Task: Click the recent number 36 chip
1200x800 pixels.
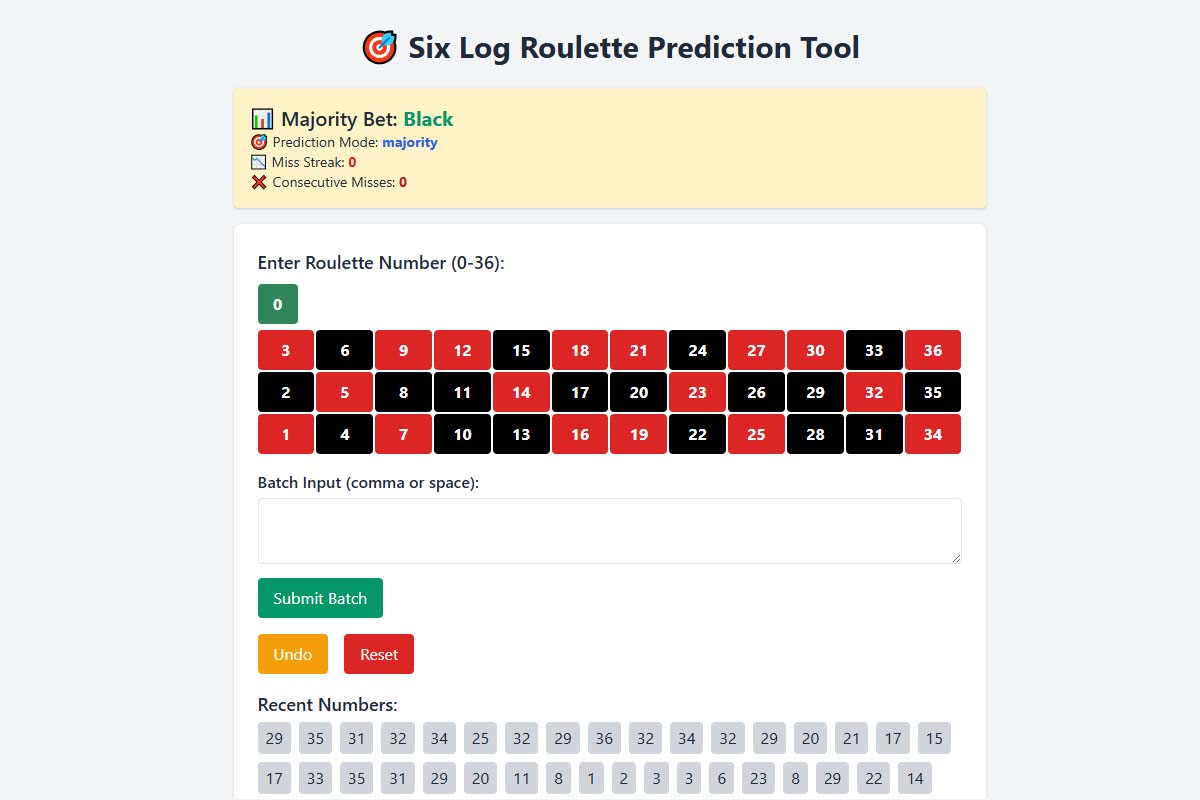Action: 604,738
